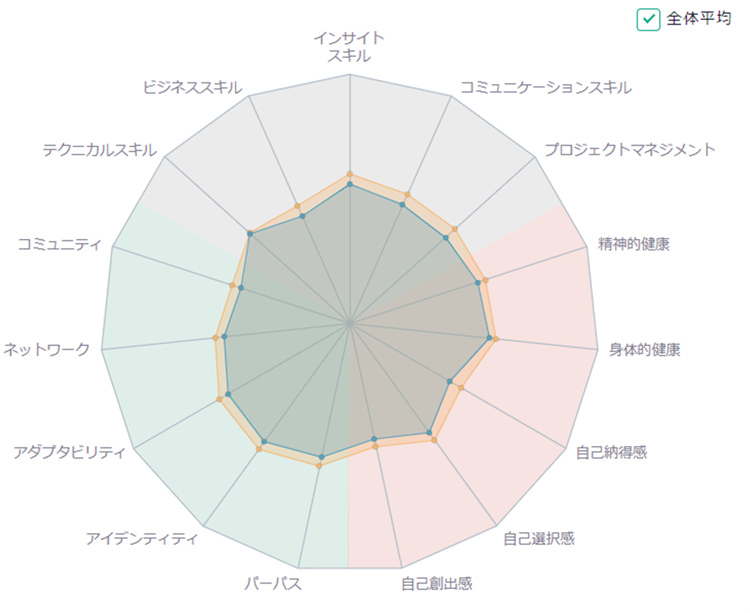The height and width of the screenshot is (613, 750).
Task: Select the テクニカルスキル axis label
Action: point(99,150)
